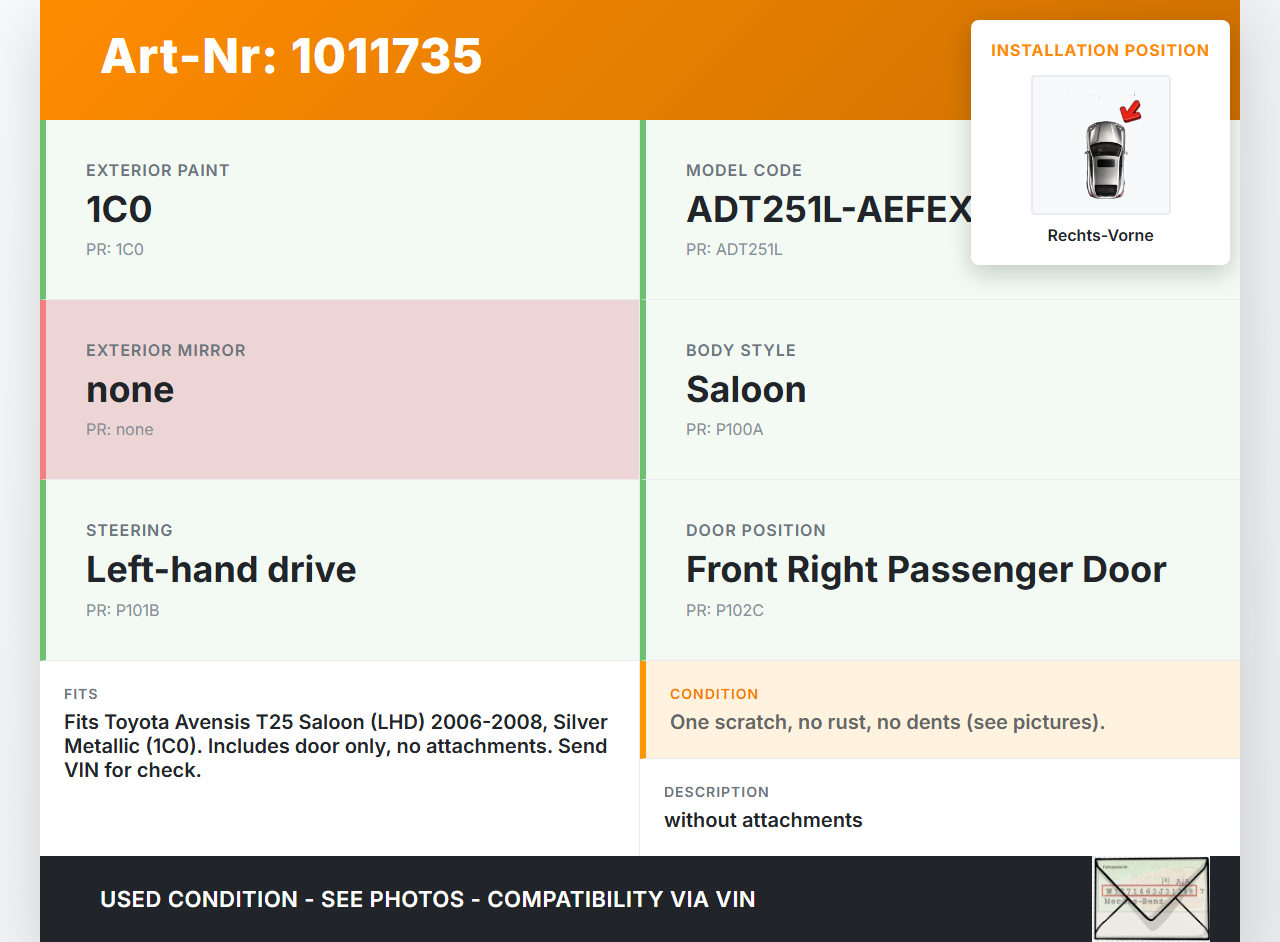Click the 'without attachments' description text
Screen dimensions: 1280x942
[x=763, y=820]
